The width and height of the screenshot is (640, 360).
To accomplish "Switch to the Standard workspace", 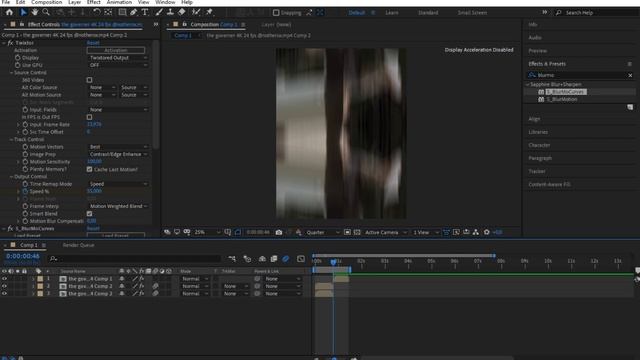I will click(x=428, y=13).
